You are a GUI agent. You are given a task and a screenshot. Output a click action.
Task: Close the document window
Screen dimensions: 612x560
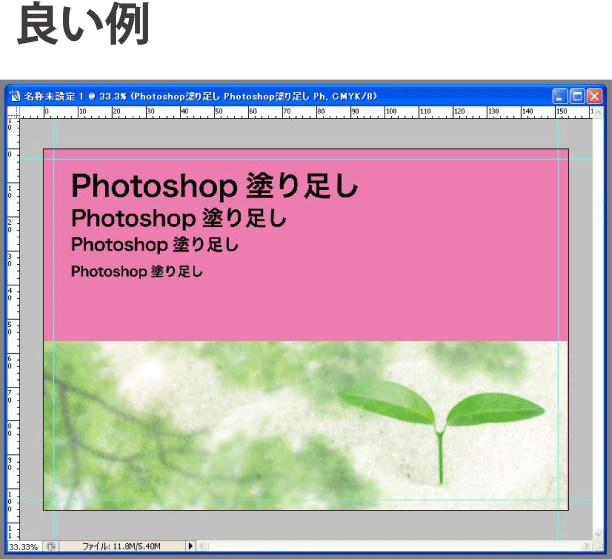pyautogui.click(x=595, y=97)
